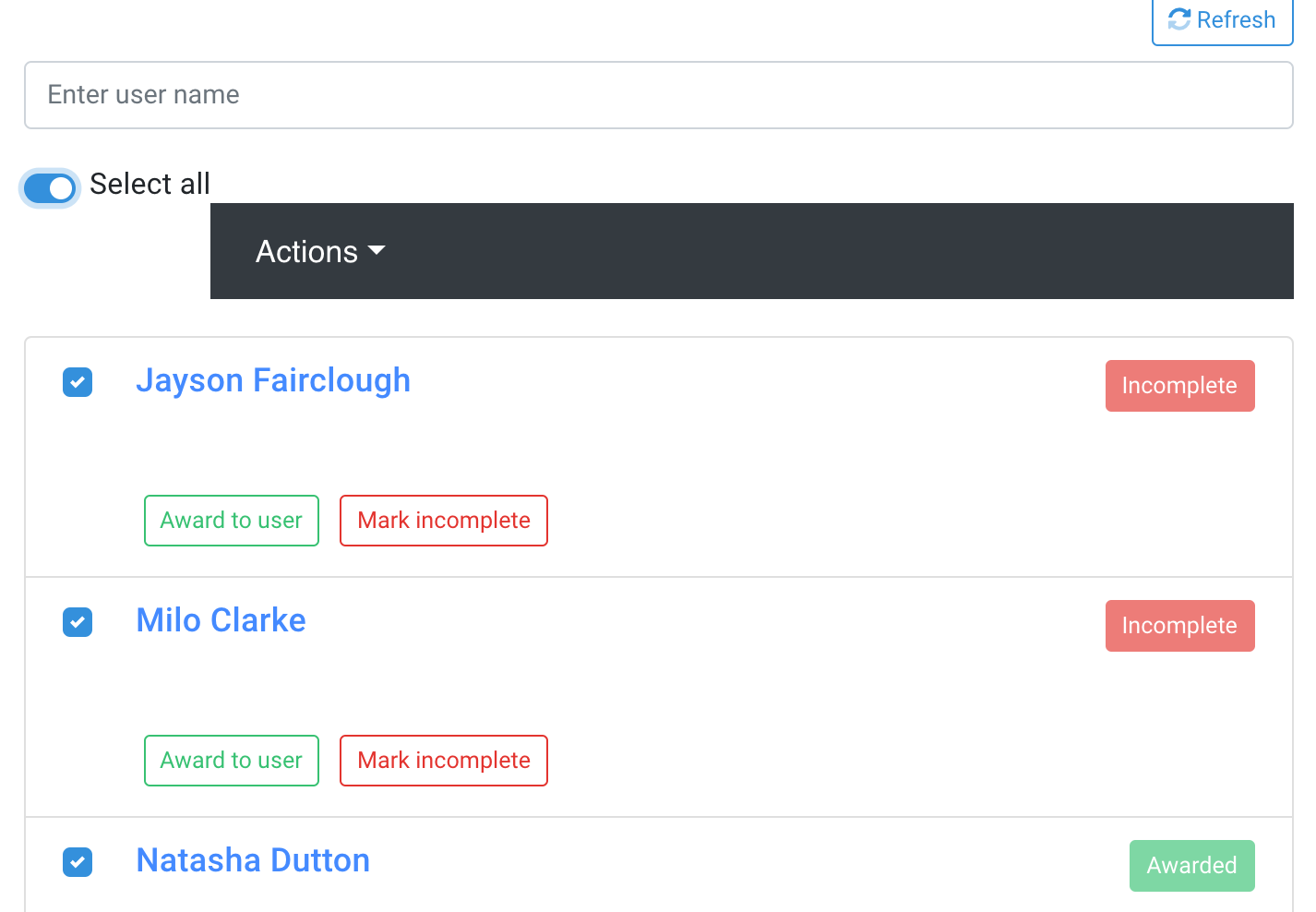Click the Refresh button
Viewport: 1316px width, 912px height.
point(1223,20)
